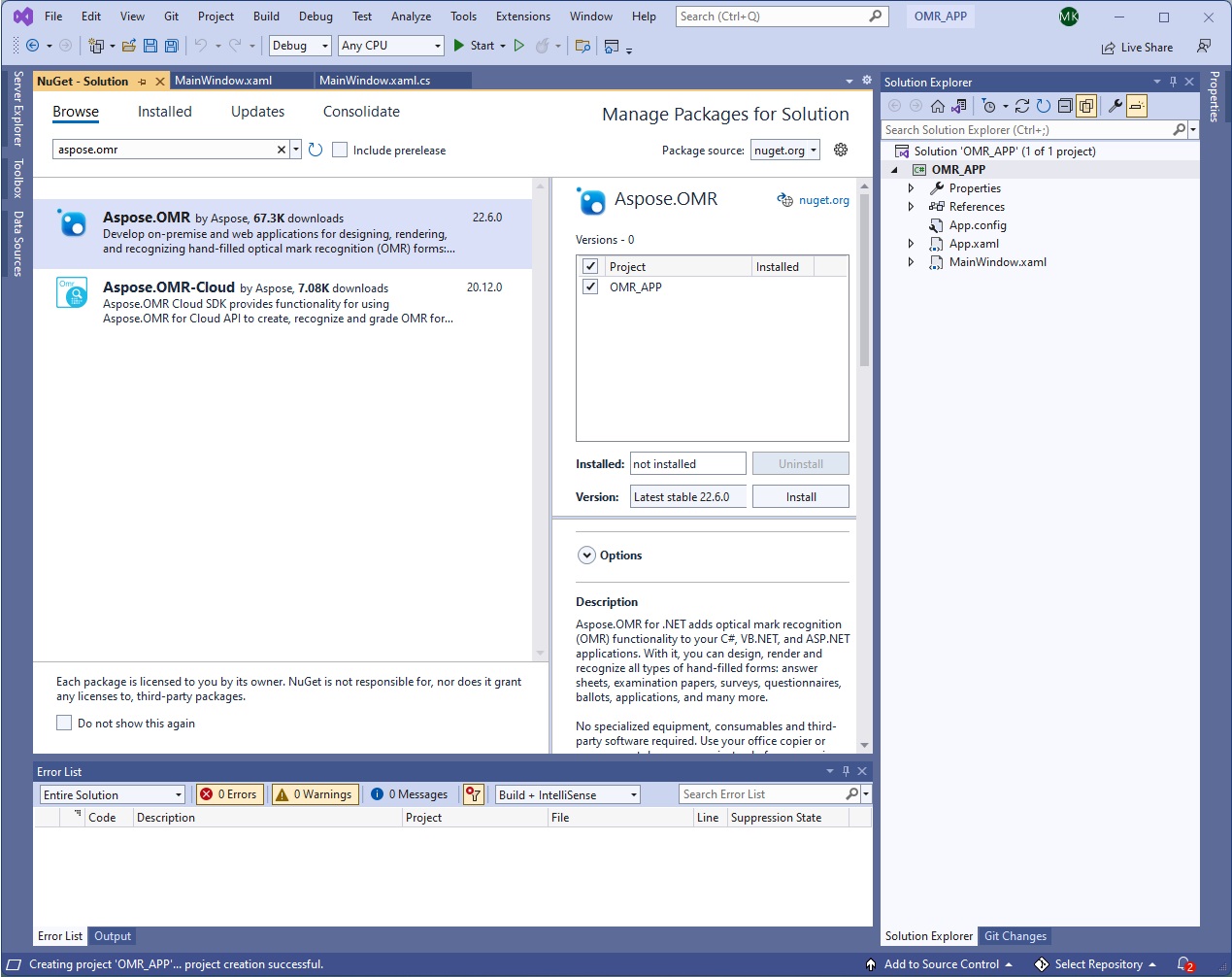Check Do not show this again
The image size is (1232, 977).
click(64, 723)
